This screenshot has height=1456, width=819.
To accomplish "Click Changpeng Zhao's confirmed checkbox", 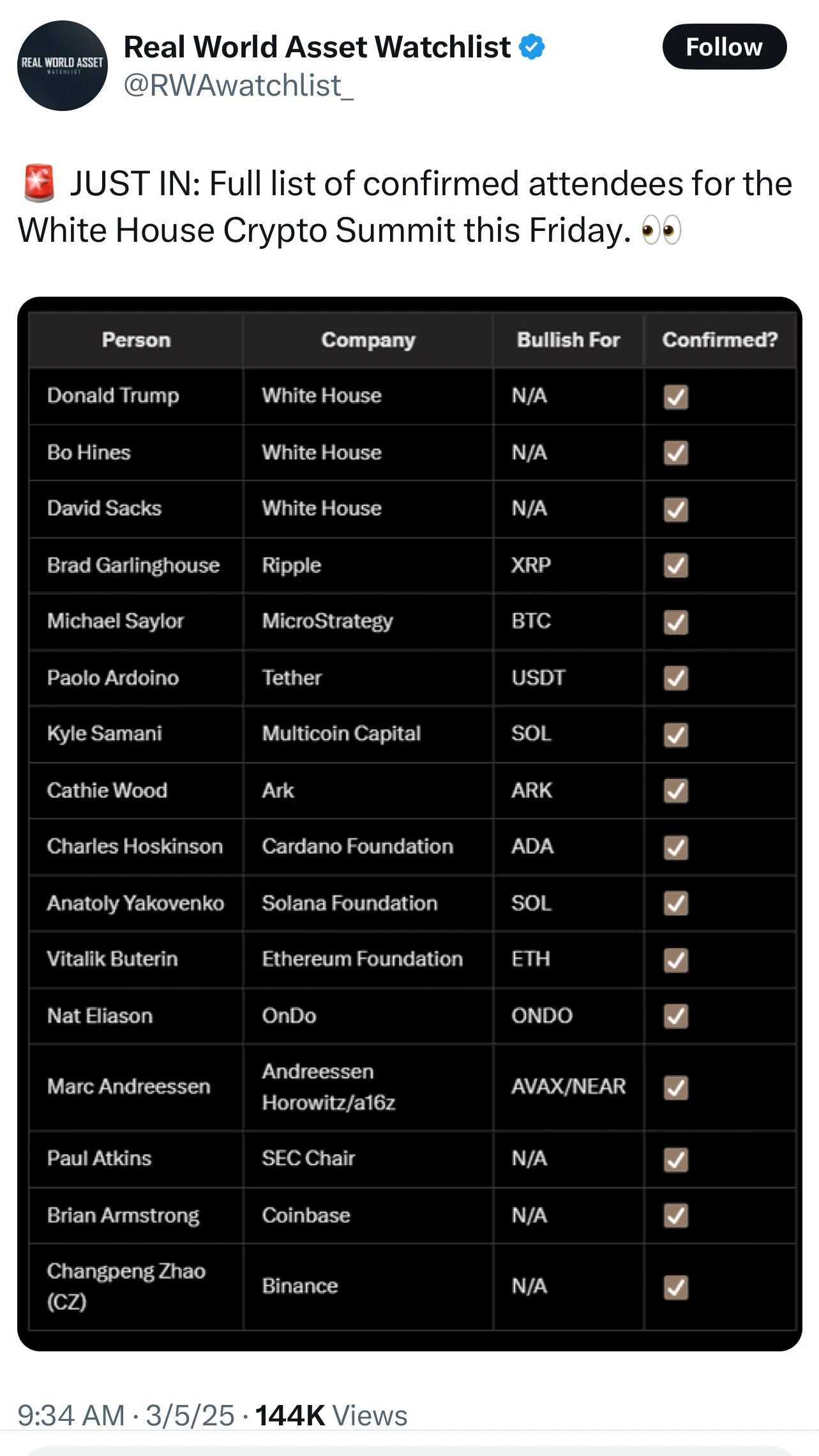I will coord(677,1287).
